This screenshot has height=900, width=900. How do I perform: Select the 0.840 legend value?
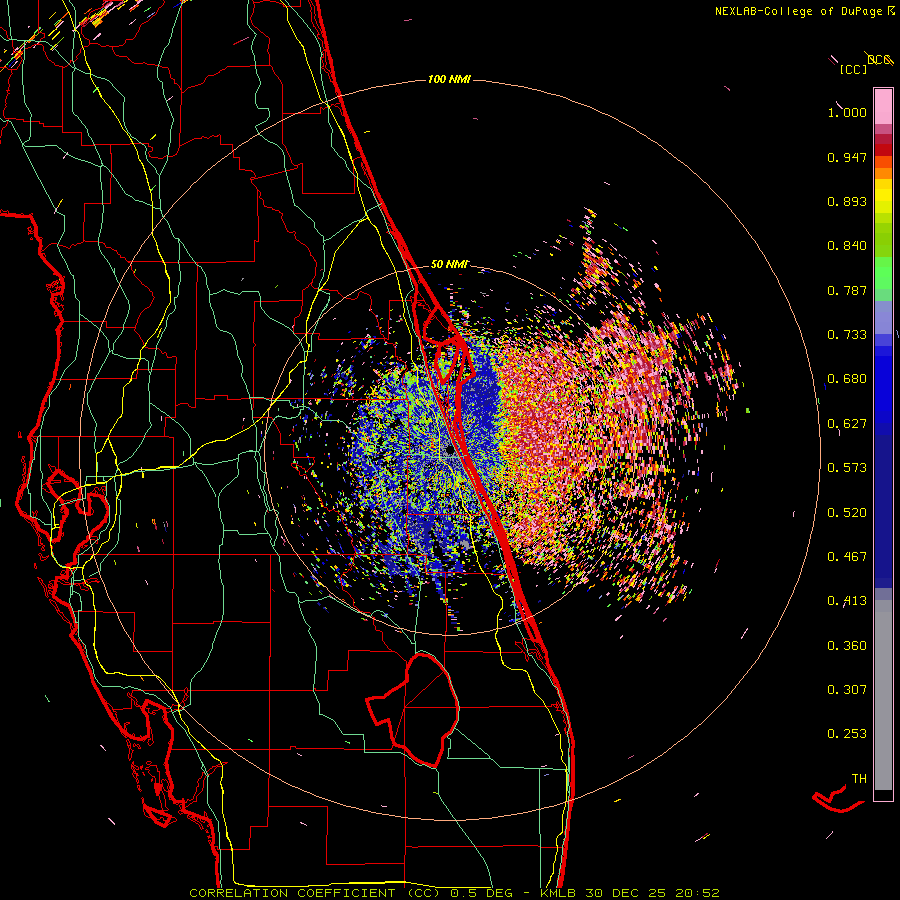(847, 246)
